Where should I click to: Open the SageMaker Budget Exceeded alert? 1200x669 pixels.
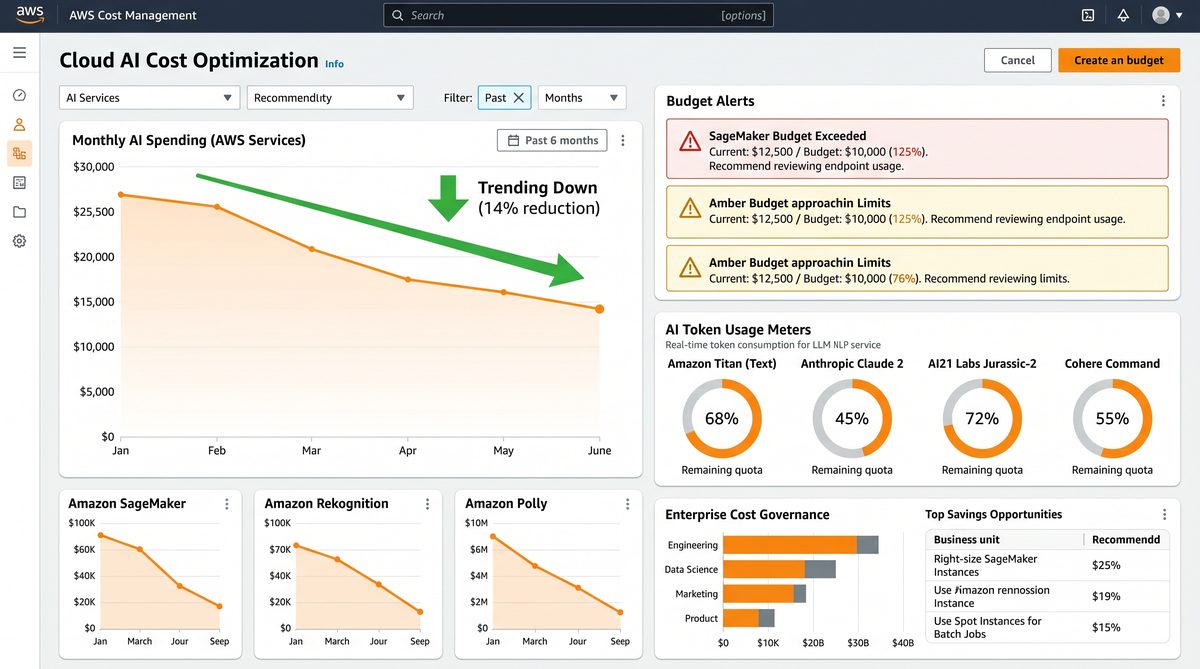tap(917, 150)
